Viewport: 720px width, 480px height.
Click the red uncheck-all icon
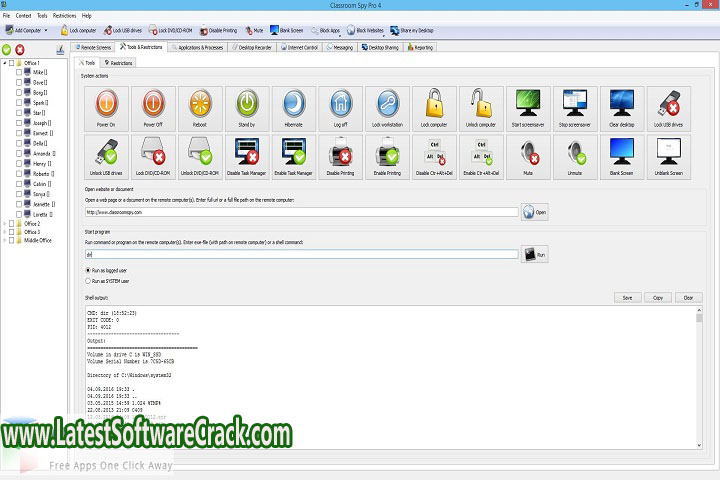tap(20, 50)
